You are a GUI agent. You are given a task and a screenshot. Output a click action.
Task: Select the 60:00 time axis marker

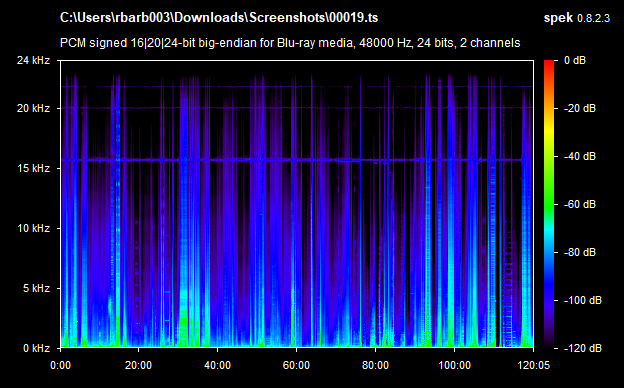296,365
